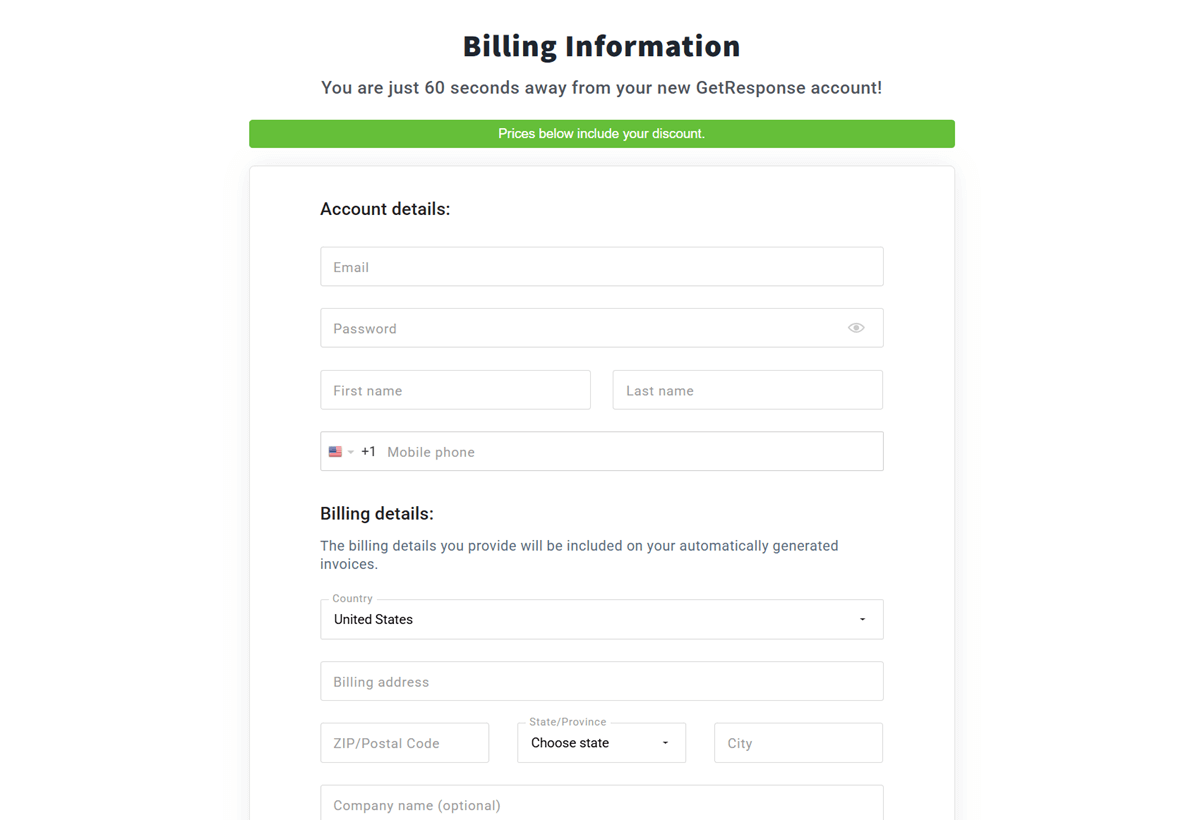The width and height of the screenshot is (1200, 820).
Task: Select the First name input
Action: click(x=455, y=389)
